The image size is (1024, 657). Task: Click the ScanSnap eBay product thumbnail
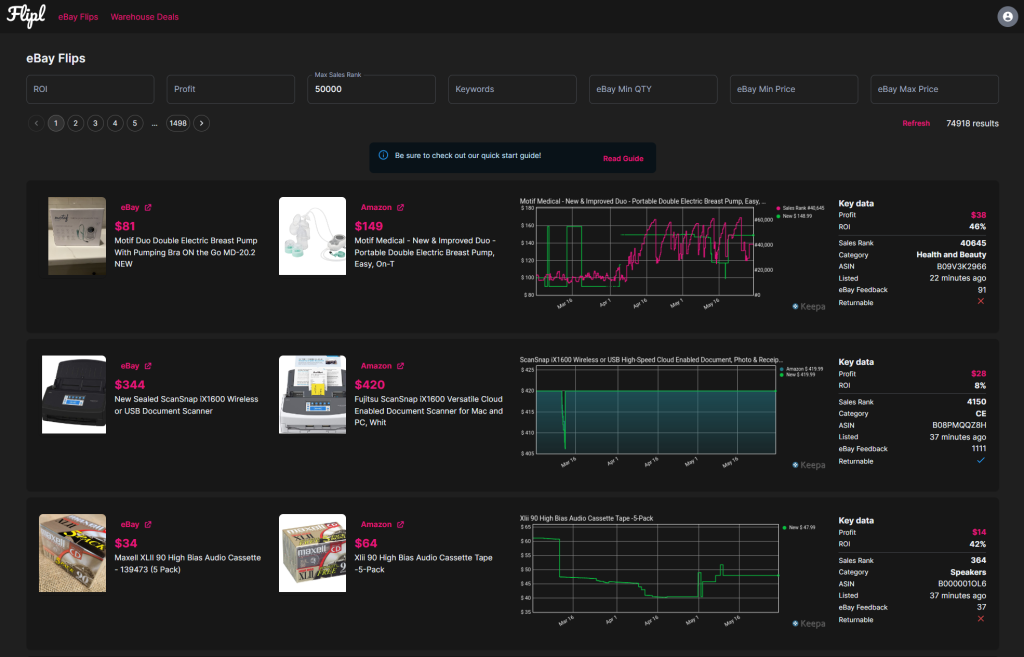(74, 394)
